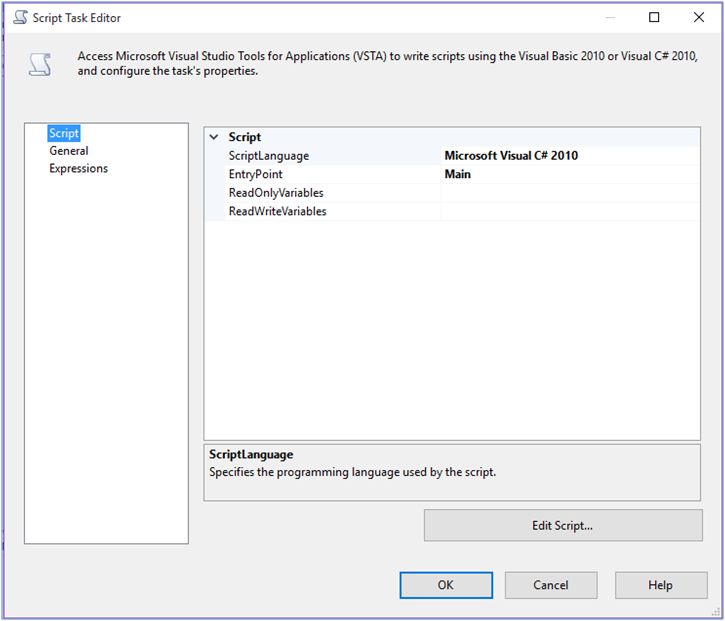
Task: Select the EntryPoint property label
Action: (255, 174)
